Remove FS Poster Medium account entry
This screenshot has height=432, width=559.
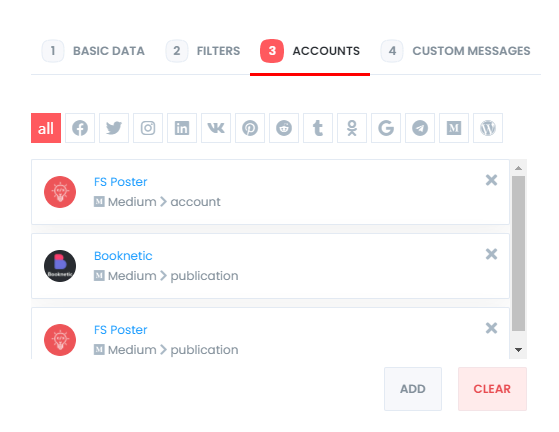(491, 180)
